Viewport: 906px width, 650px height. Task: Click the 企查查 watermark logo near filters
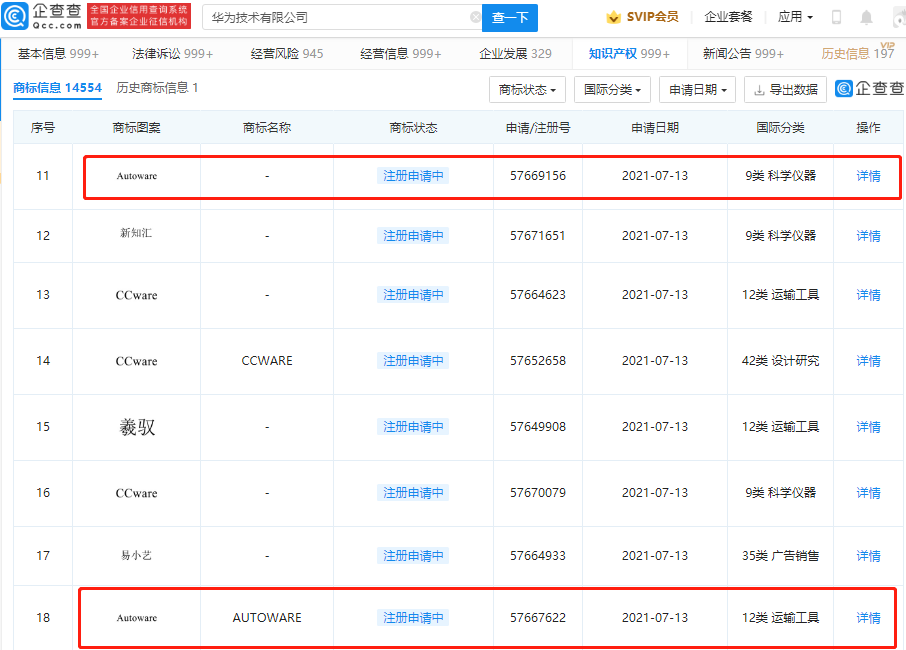pos(864,89)
